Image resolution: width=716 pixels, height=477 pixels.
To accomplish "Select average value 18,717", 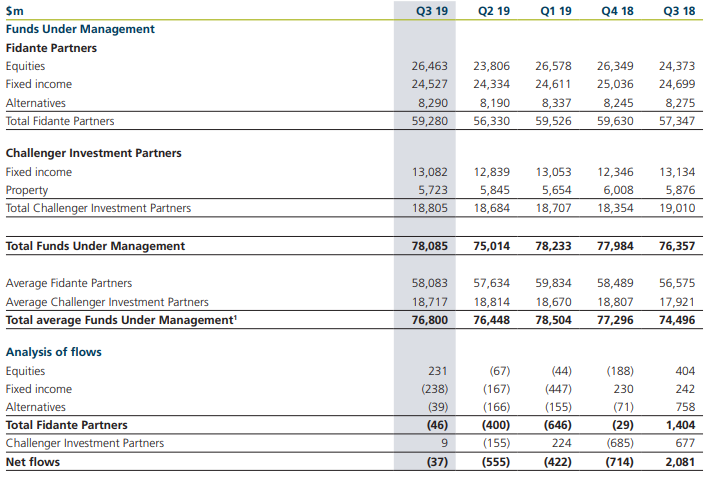I will point(429,302).
